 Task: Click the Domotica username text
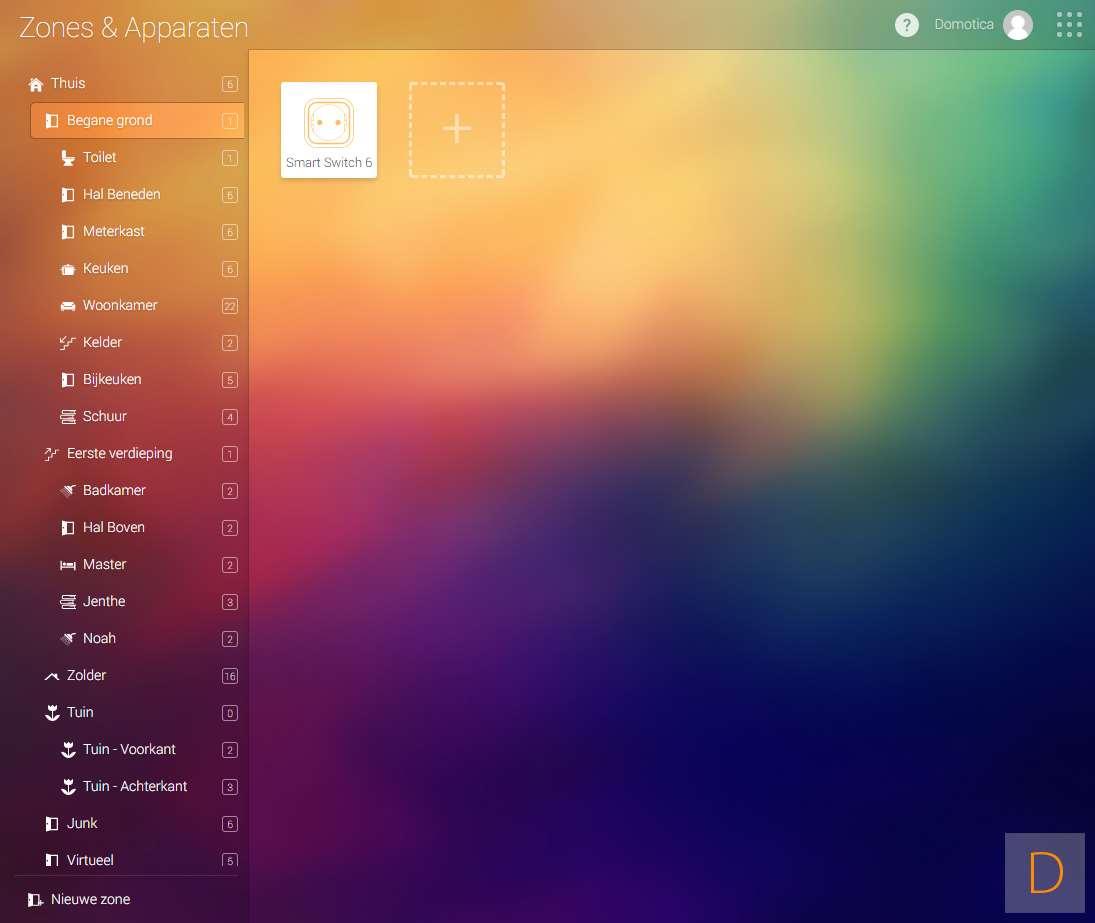coord(964,24)
